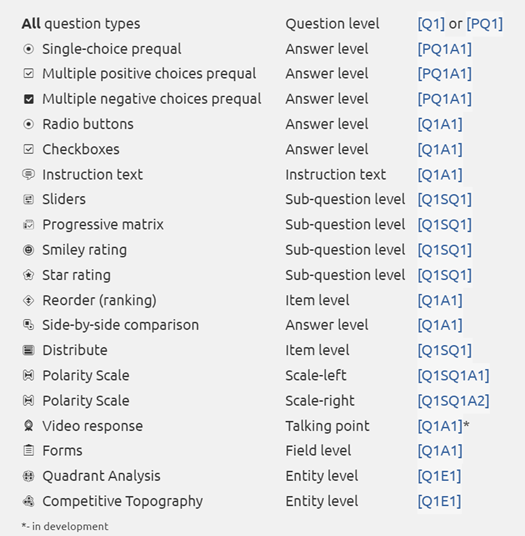Click the Forms clipboard icon

point(28,451)
